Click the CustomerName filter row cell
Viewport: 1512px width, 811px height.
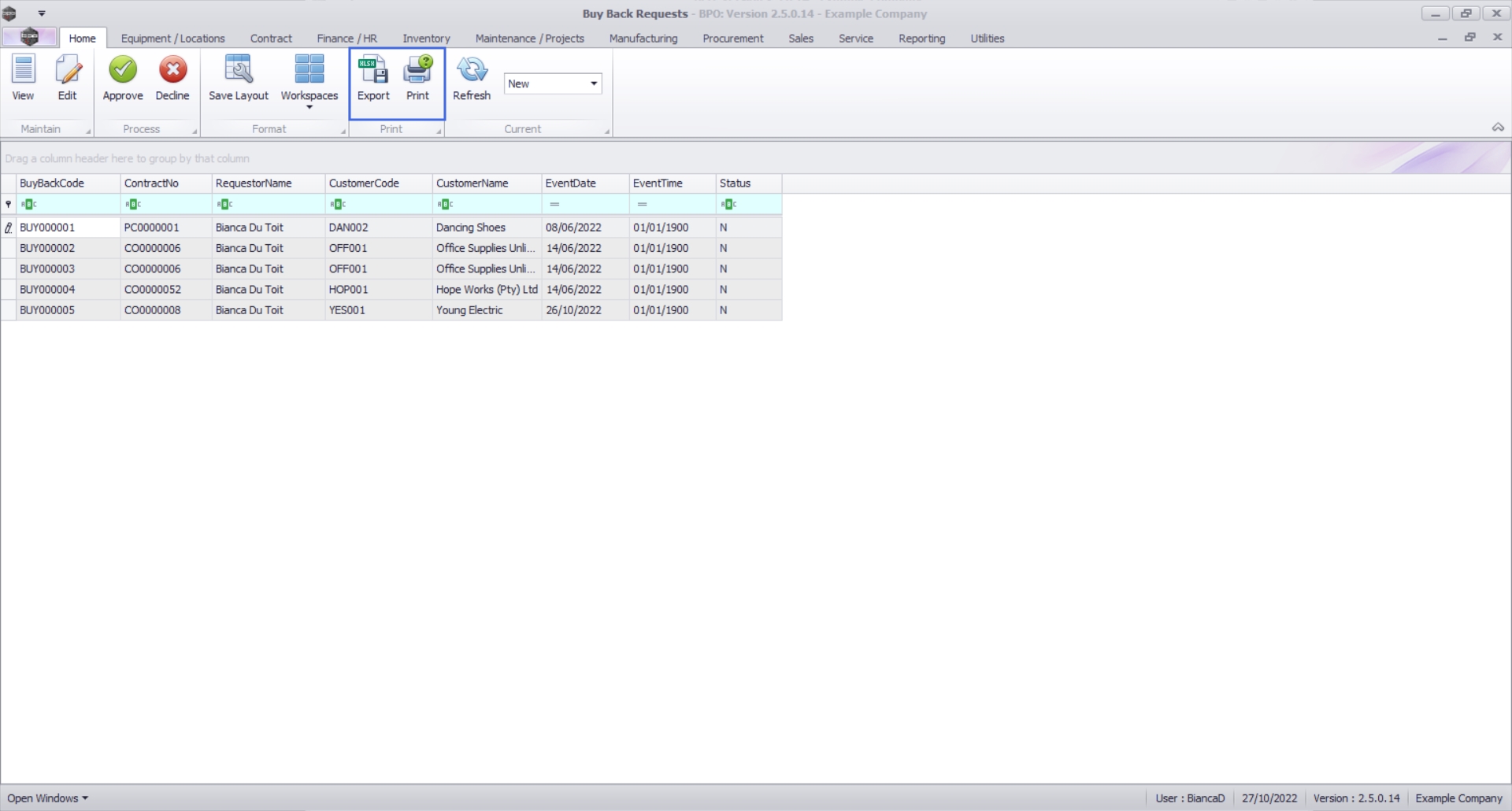pos(487,204)
